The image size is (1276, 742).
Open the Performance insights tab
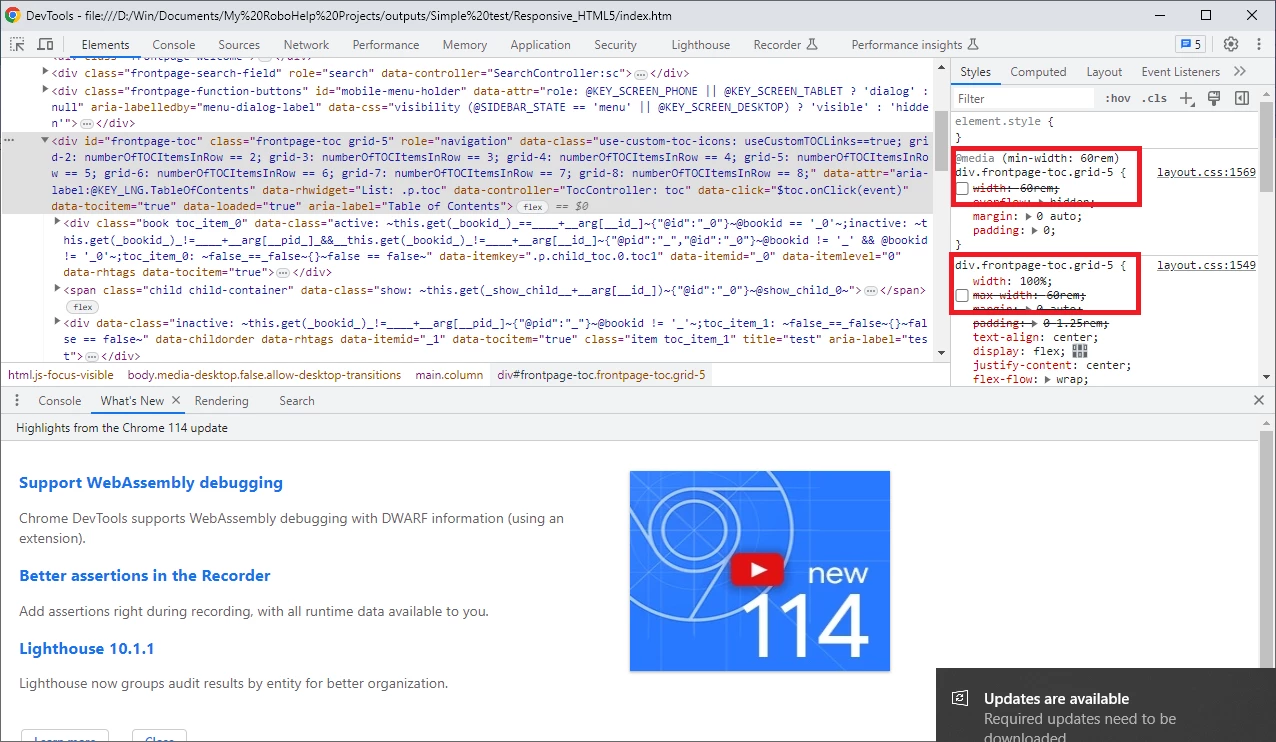[915, 44]
